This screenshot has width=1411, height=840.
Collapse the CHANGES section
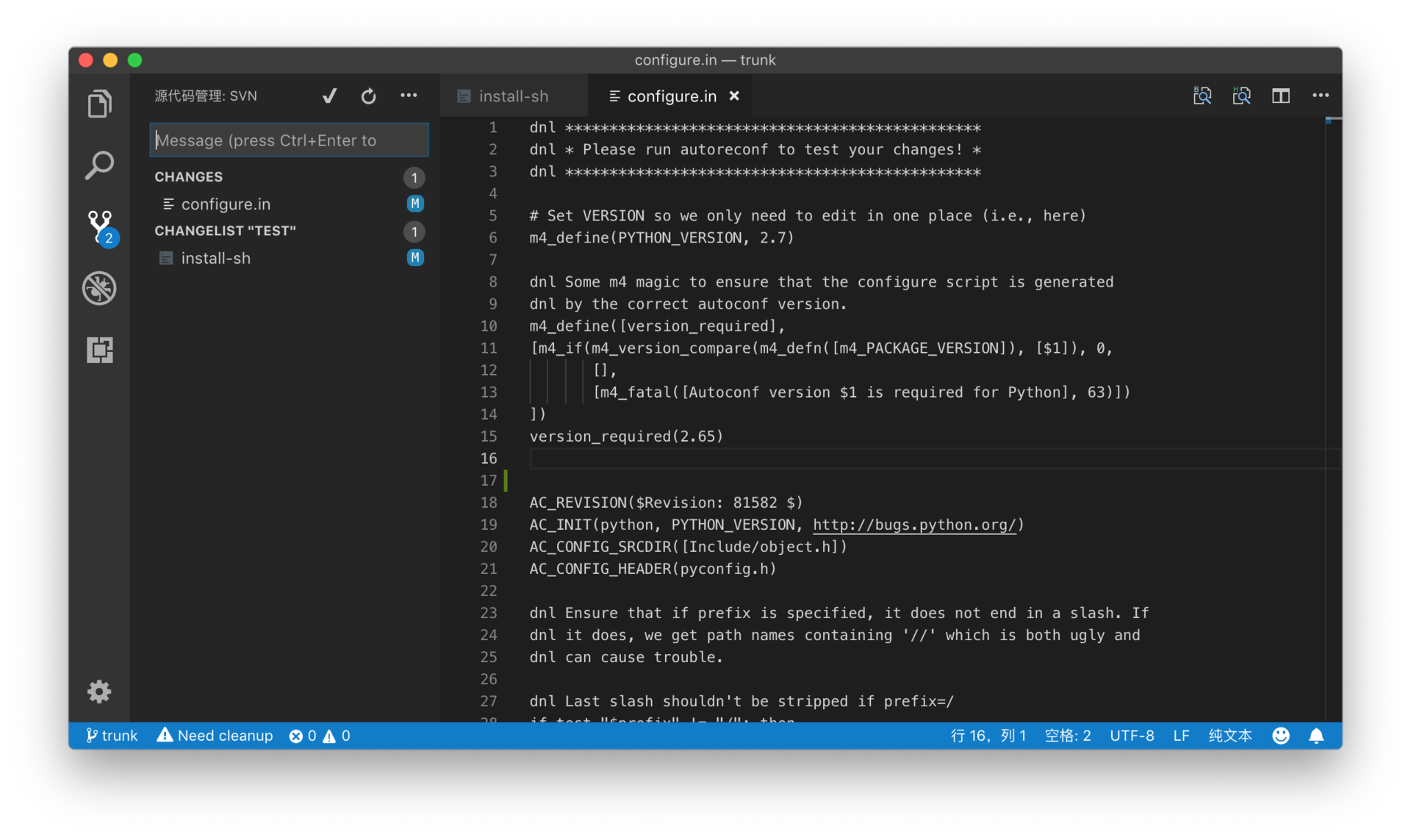(x=189, y=177)
